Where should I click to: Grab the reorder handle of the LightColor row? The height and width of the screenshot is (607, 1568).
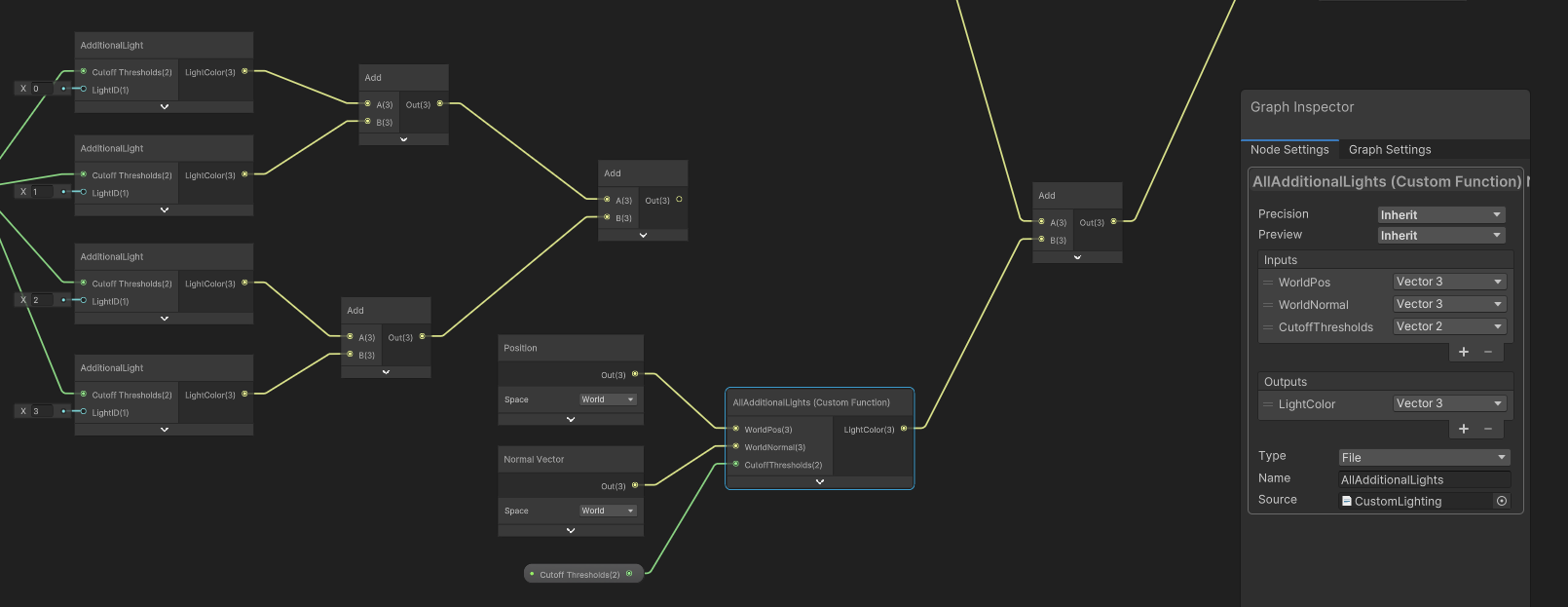click(x=1268, y=404)
